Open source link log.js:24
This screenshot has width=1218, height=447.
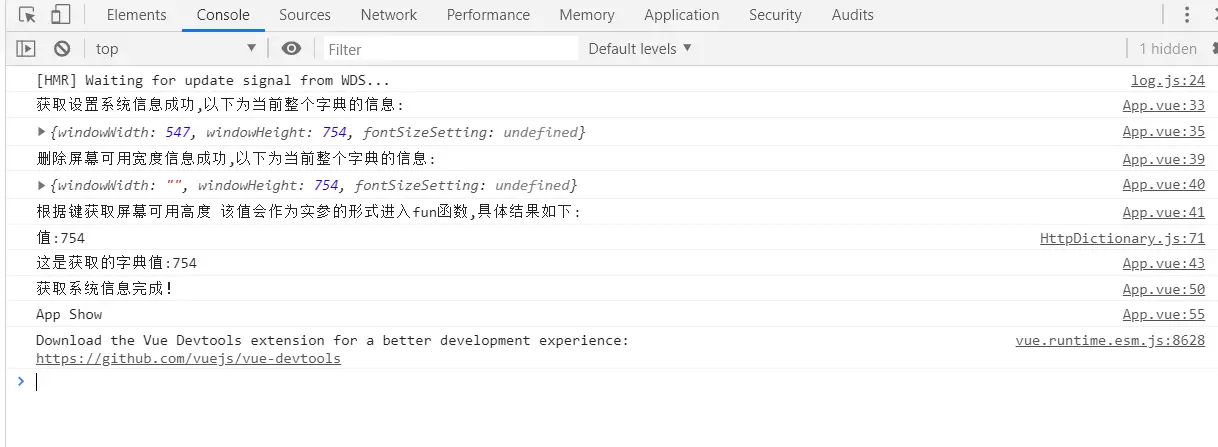coord(1168,81)
